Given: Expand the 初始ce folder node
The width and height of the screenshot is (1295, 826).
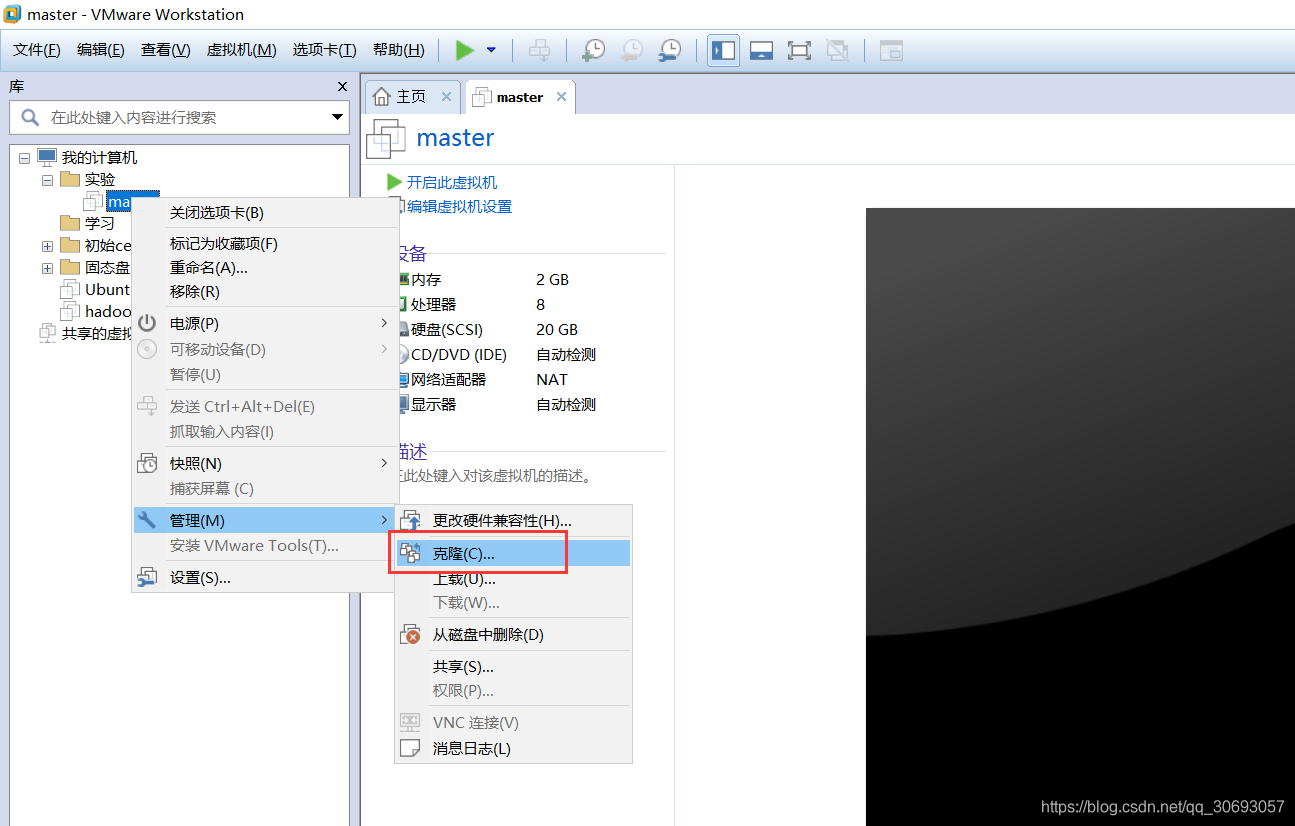Looking at the screenshot, I should (47, 246).
